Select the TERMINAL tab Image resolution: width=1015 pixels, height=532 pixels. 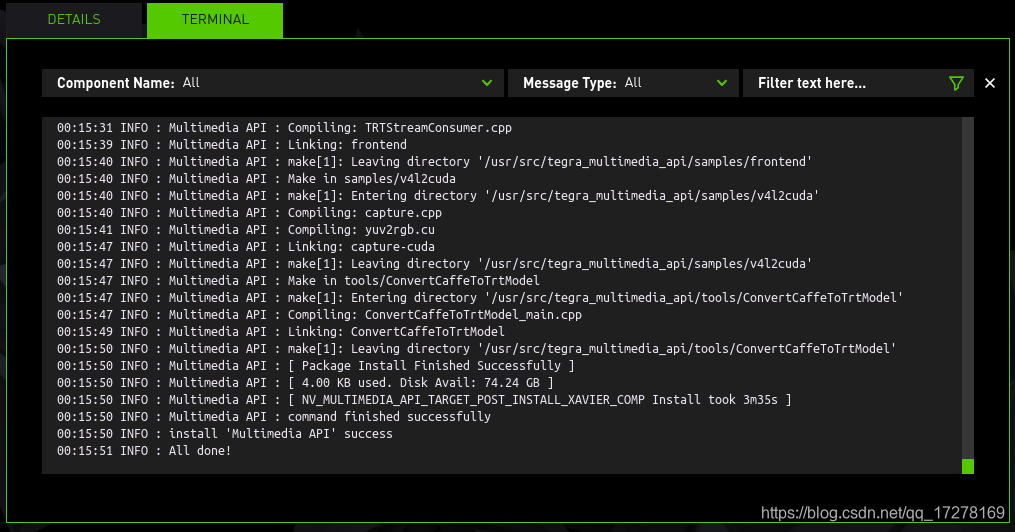pos(215,20)
